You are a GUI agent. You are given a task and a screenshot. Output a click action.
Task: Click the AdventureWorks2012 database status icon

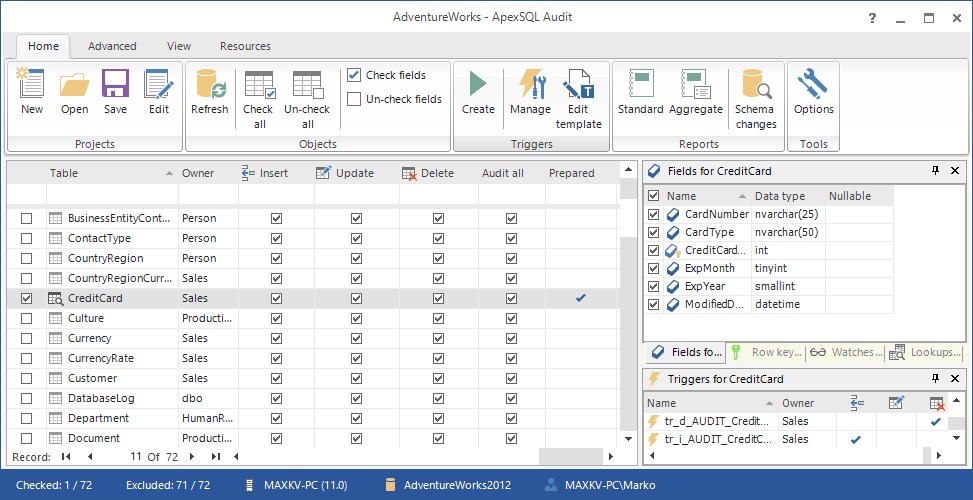(390, 485)
